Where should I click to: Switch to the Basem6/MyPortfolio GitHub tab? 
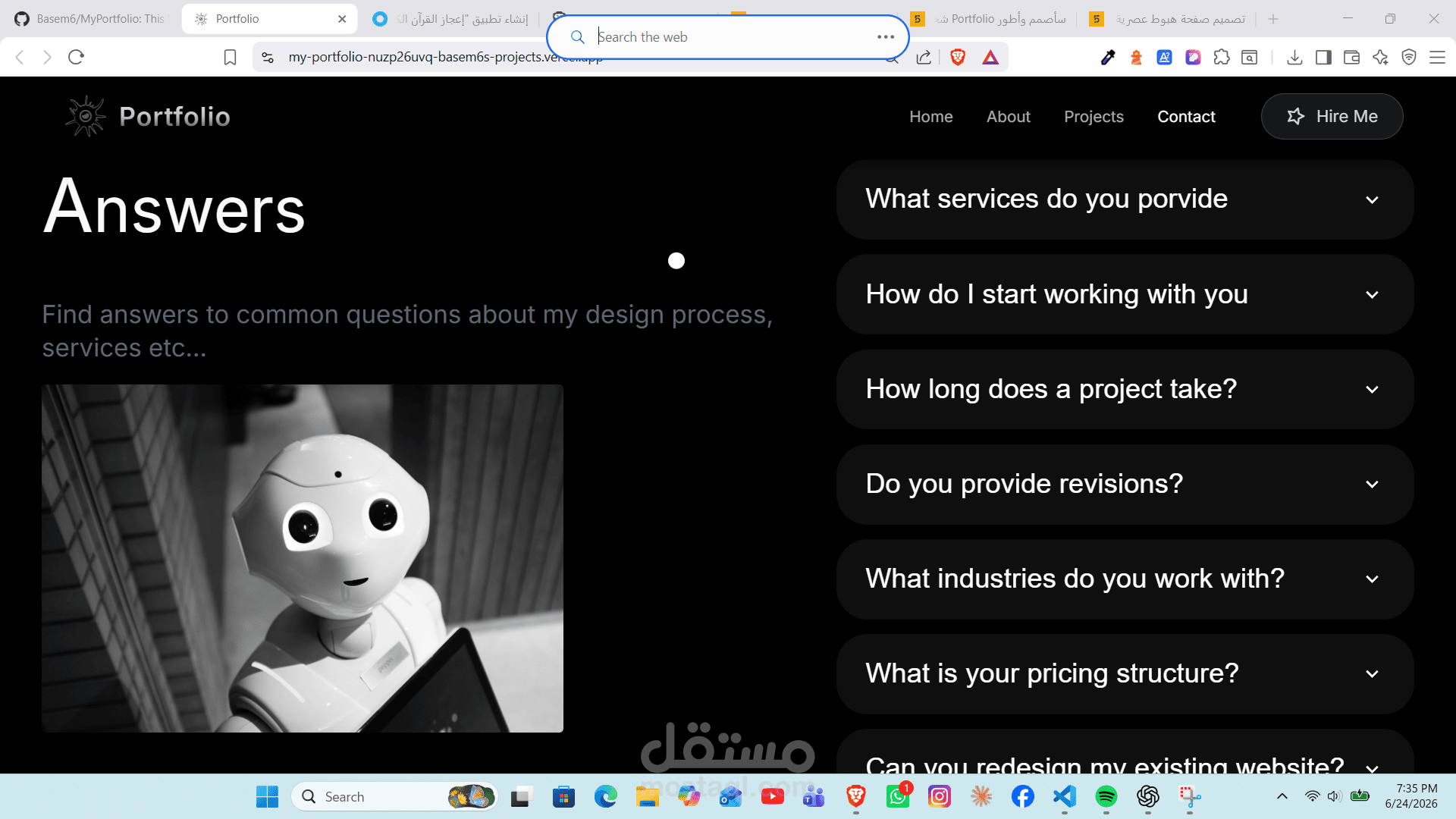click(91, 19)
